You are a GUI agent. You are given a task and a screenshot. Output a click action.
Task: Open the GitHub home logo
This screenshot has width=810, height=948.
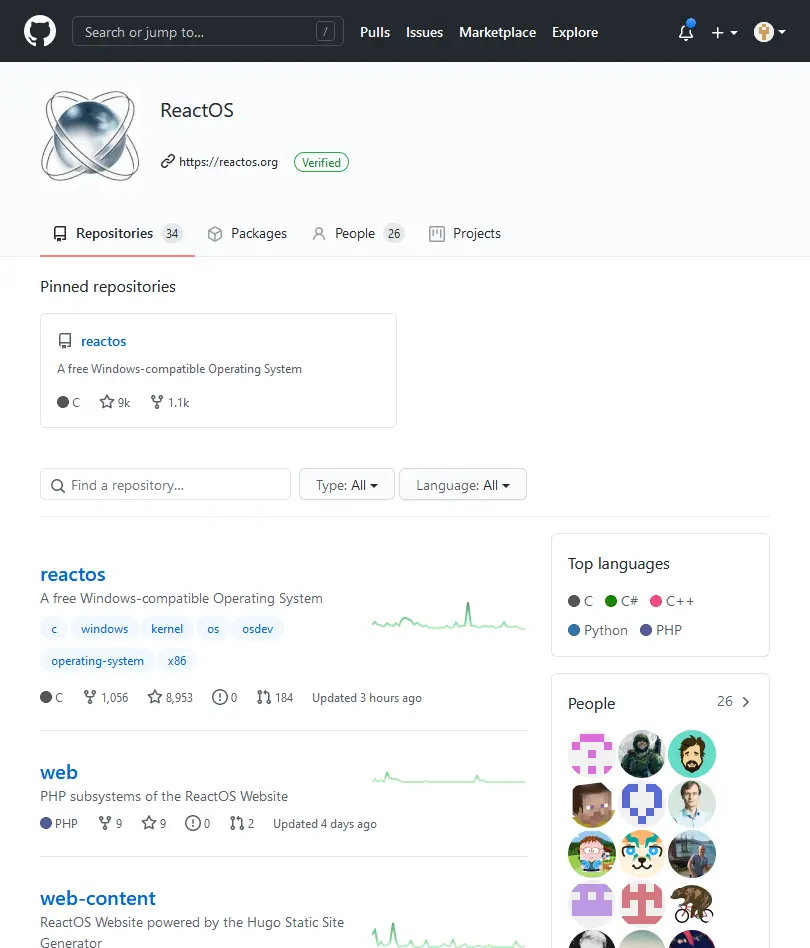coord(40,31)
